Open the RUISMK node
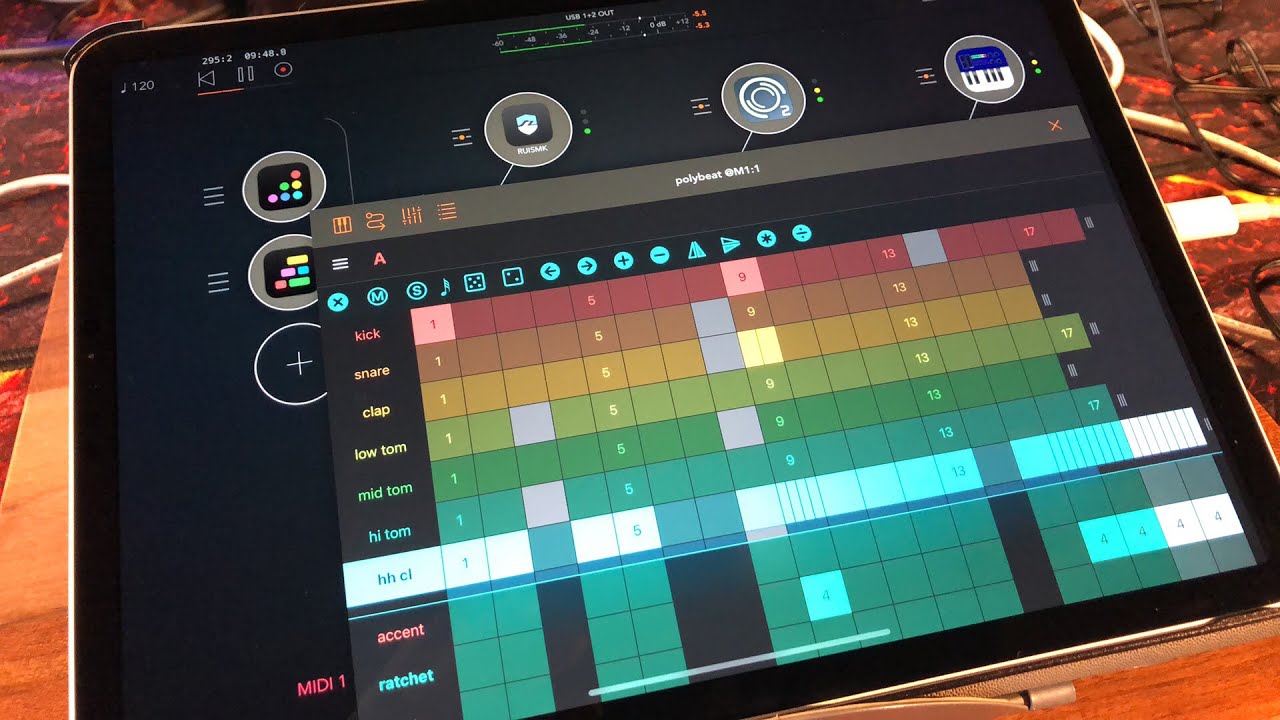 528,128
